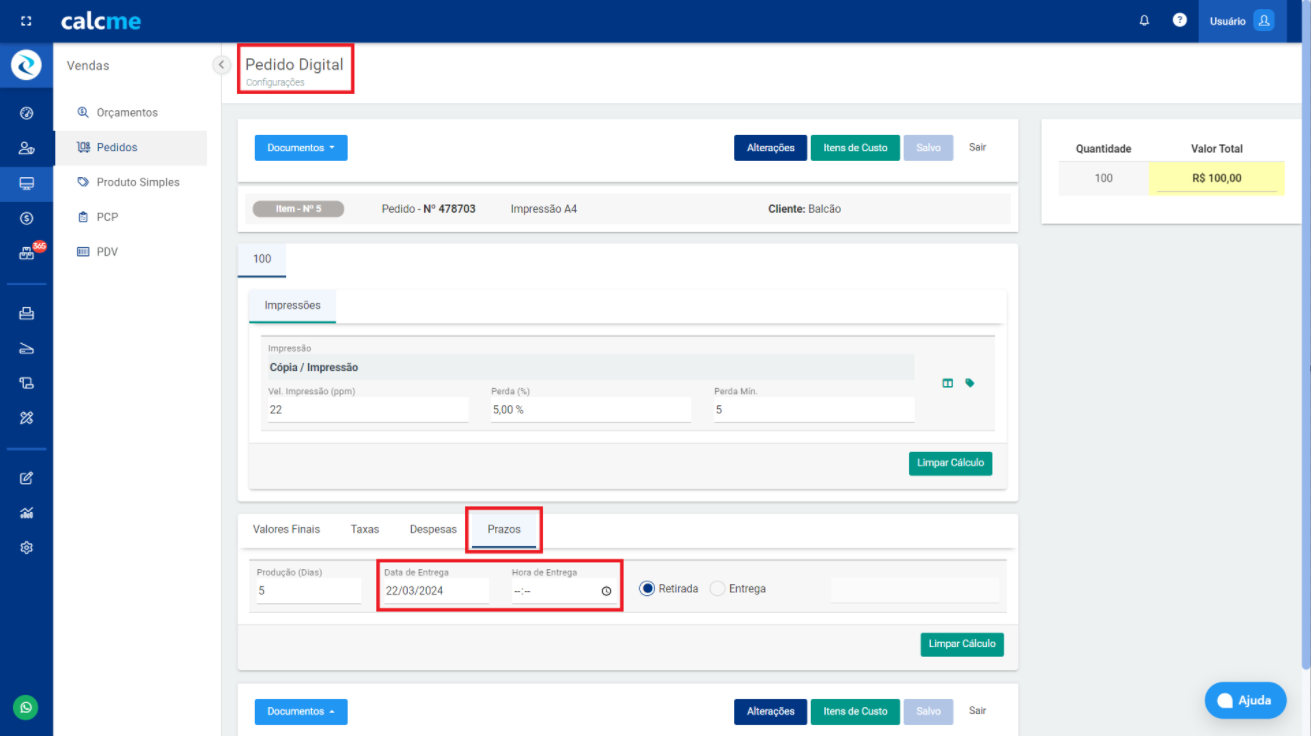The height and width of the screenshot is (736, 1311).
Task: Expand the top Documentos dropdown
Action: coord(300,148)
